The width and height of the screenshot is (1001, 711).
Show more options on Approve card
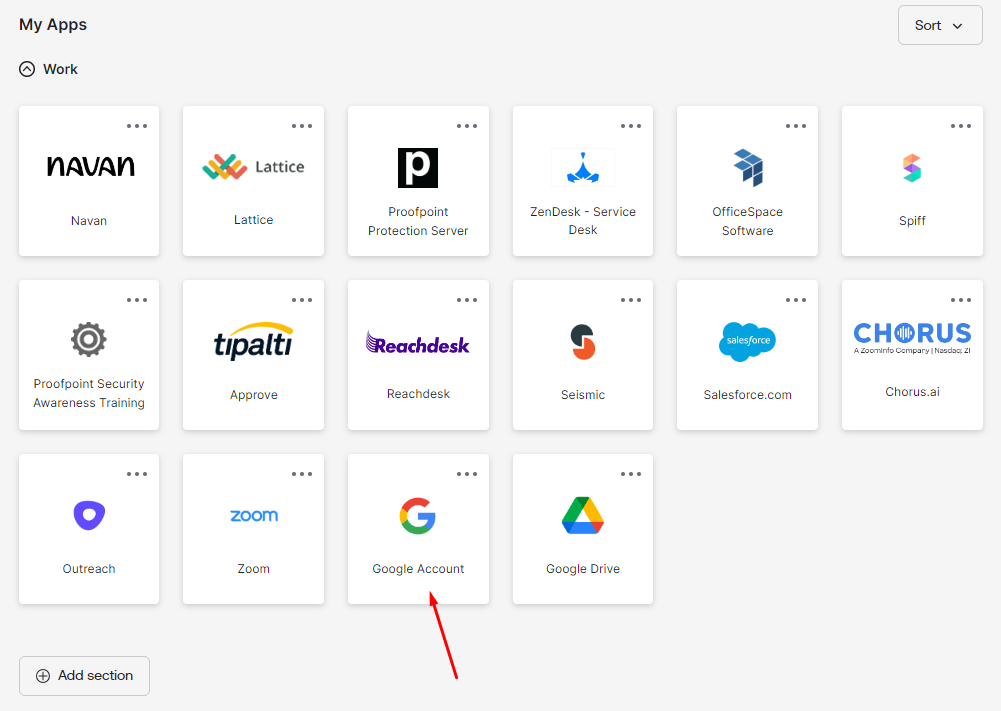pyautogui.click(x=302, y=300)
